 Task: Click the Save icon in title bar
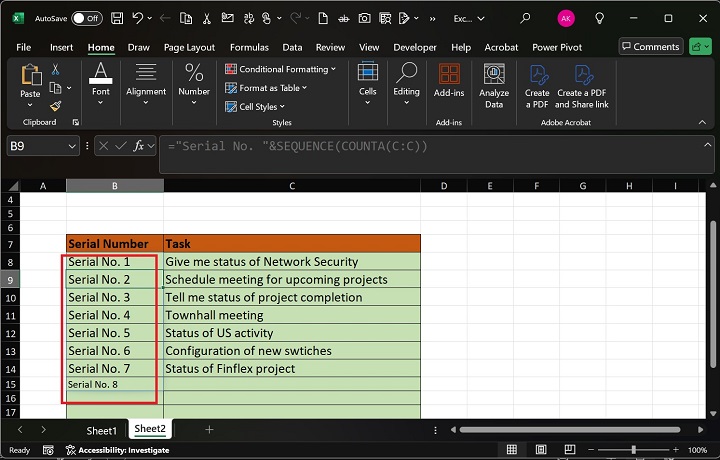[x=118, y=18]
